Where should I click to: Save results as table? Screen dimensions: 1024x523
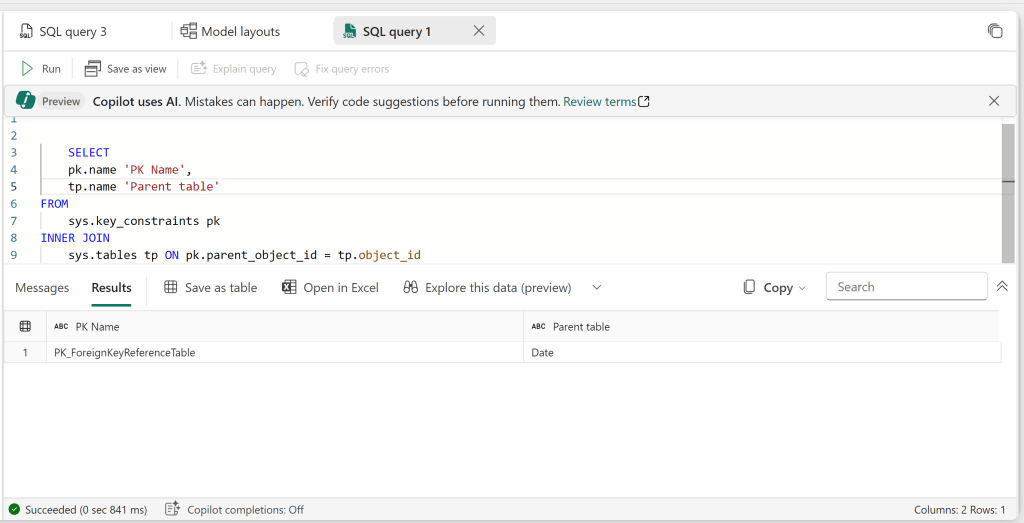[210, 288]
